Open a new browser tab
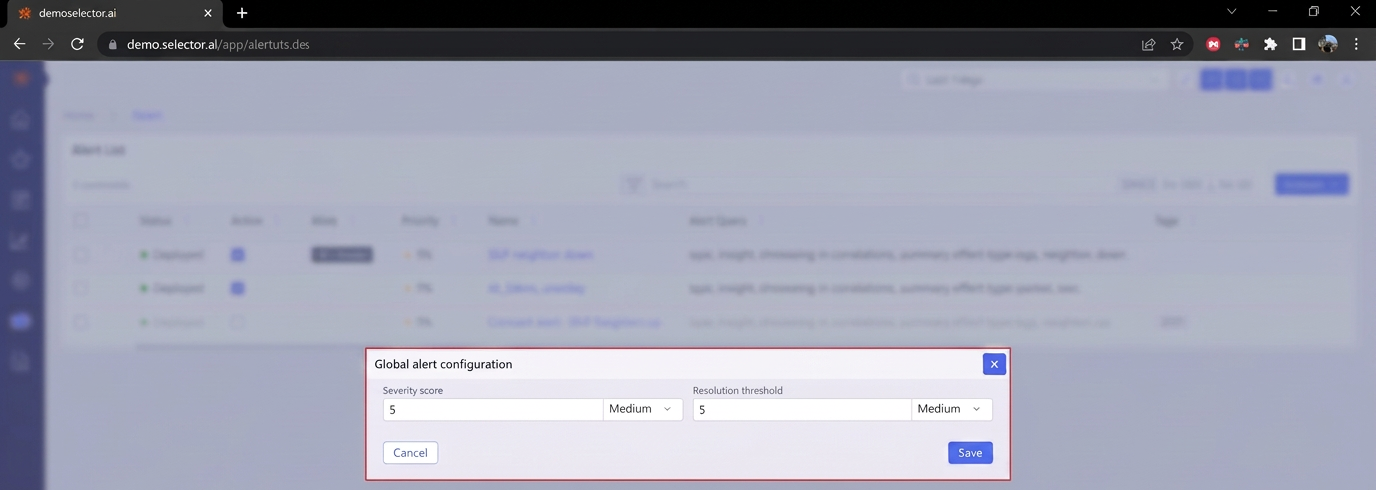The height and width of the screenshot is (490, 1376). click(x=242, y=13)
